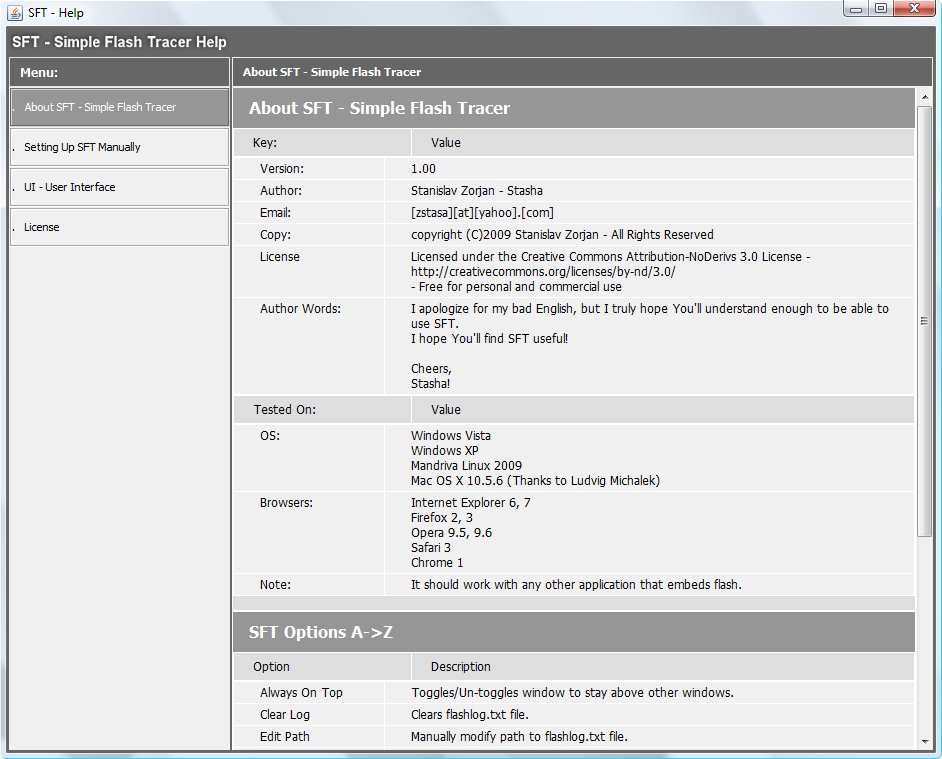Click the SFT Options A->Z heading
The height and width of the screenshot is (759, 942).
[321, 632]
